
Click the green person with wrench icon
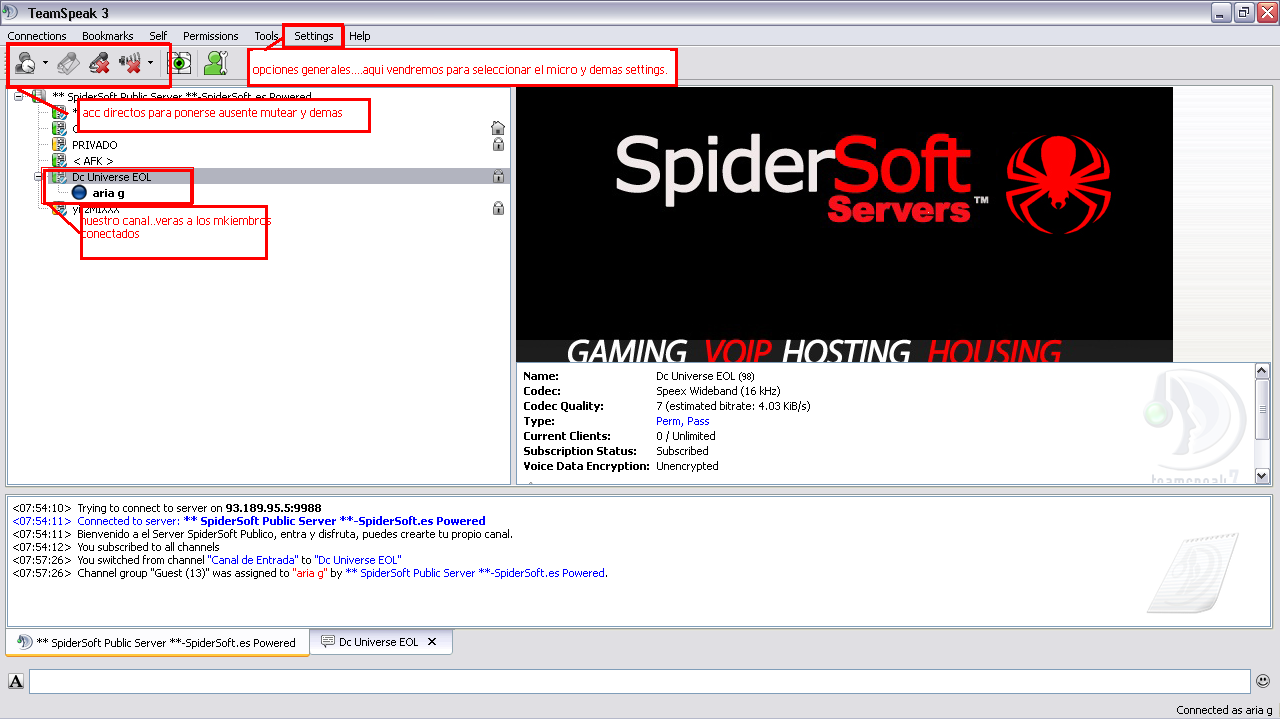(215, 63)
